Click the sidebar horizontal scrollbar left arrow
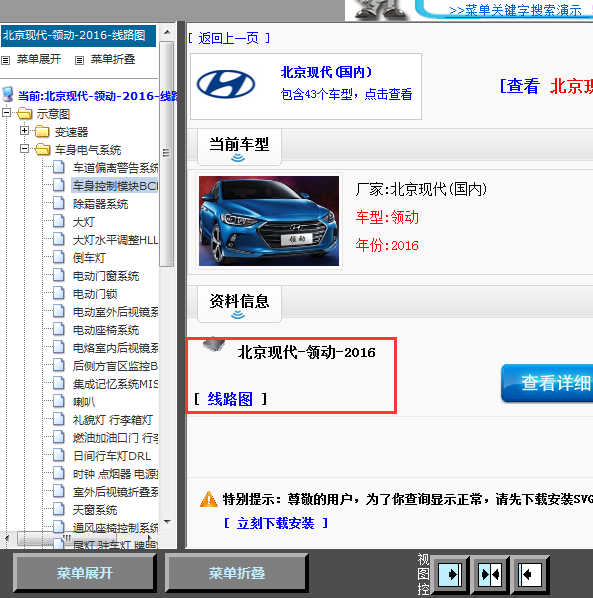The image size is (593, 598). pos(7,539)
